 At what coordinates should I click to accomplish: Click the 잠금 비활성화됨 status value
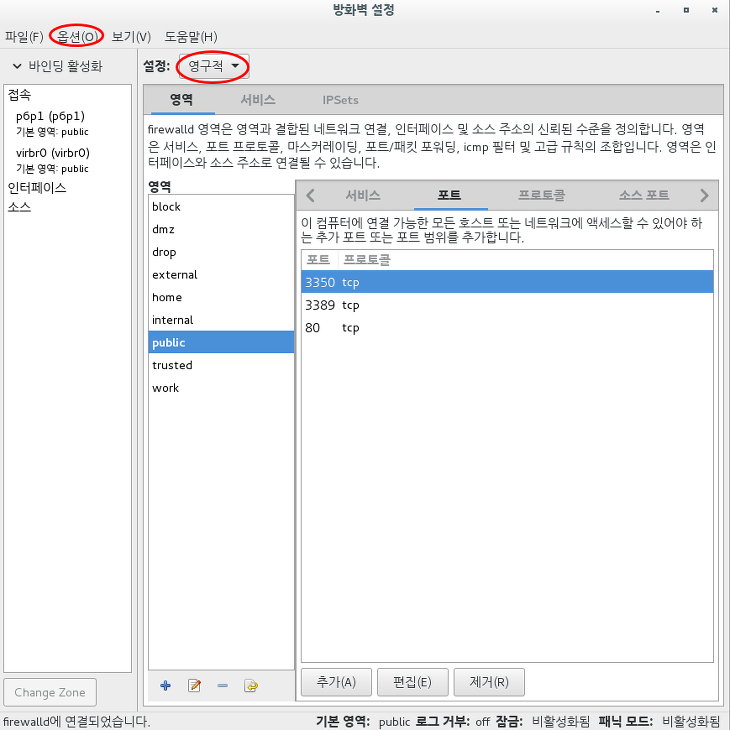[x=561, y=722]
